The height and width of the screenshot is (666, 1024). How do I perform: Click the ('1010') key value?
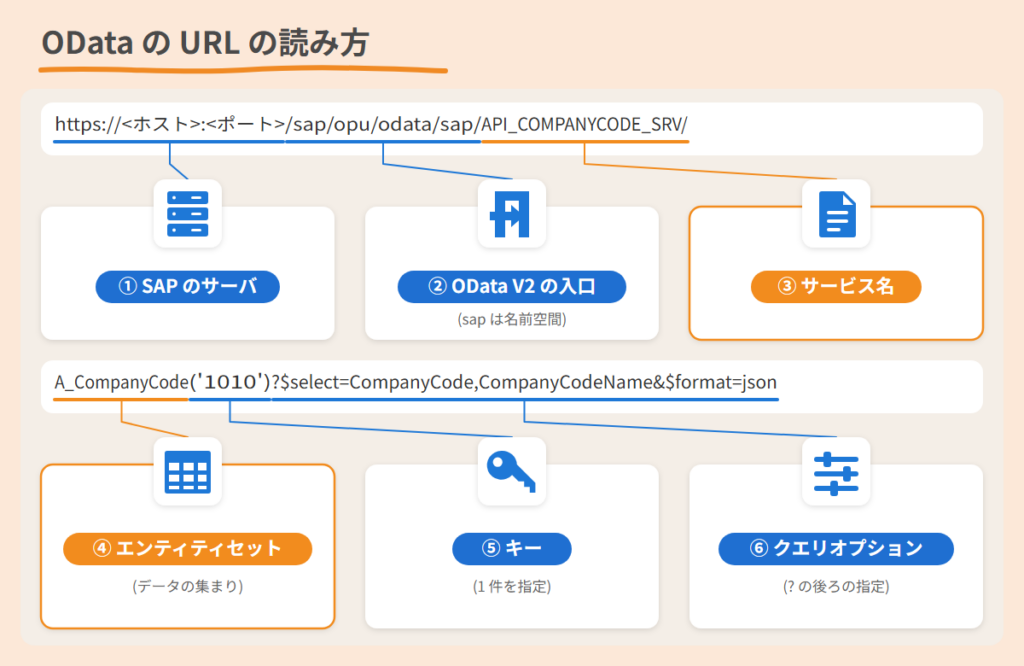[230, 382]
